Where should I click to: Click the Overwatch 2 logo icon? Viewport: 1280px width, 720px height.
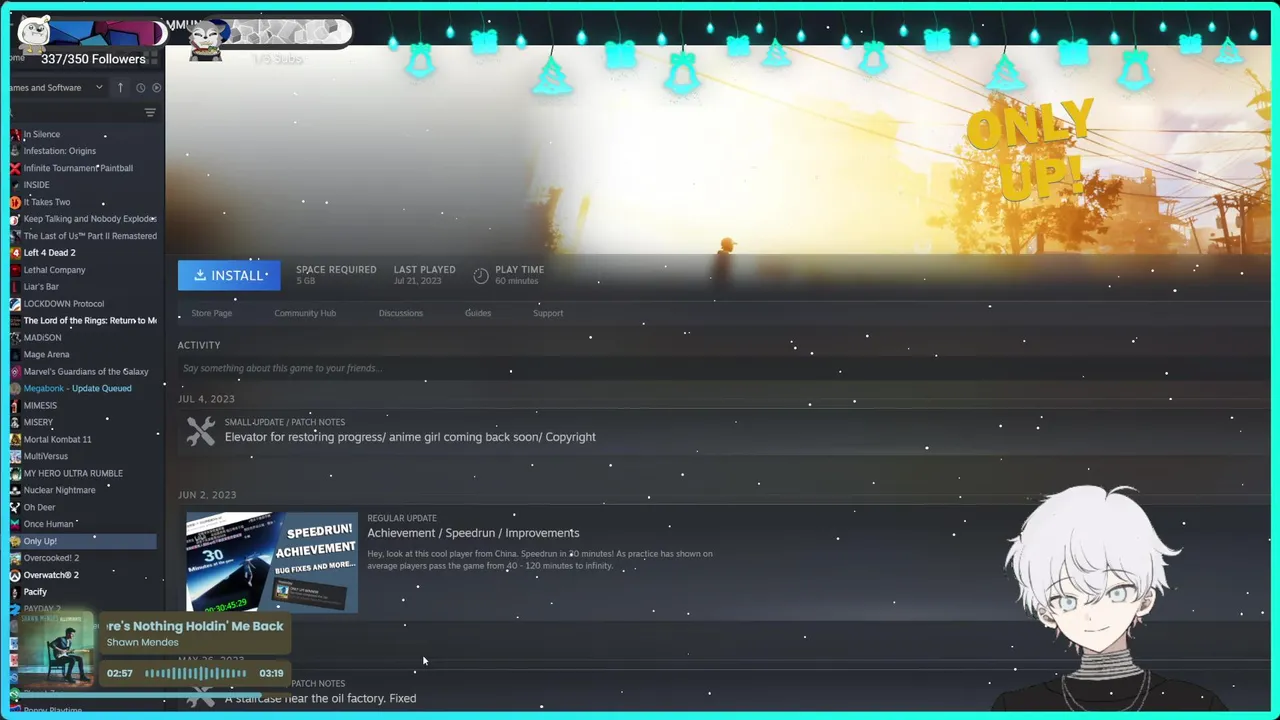[15, 575]
